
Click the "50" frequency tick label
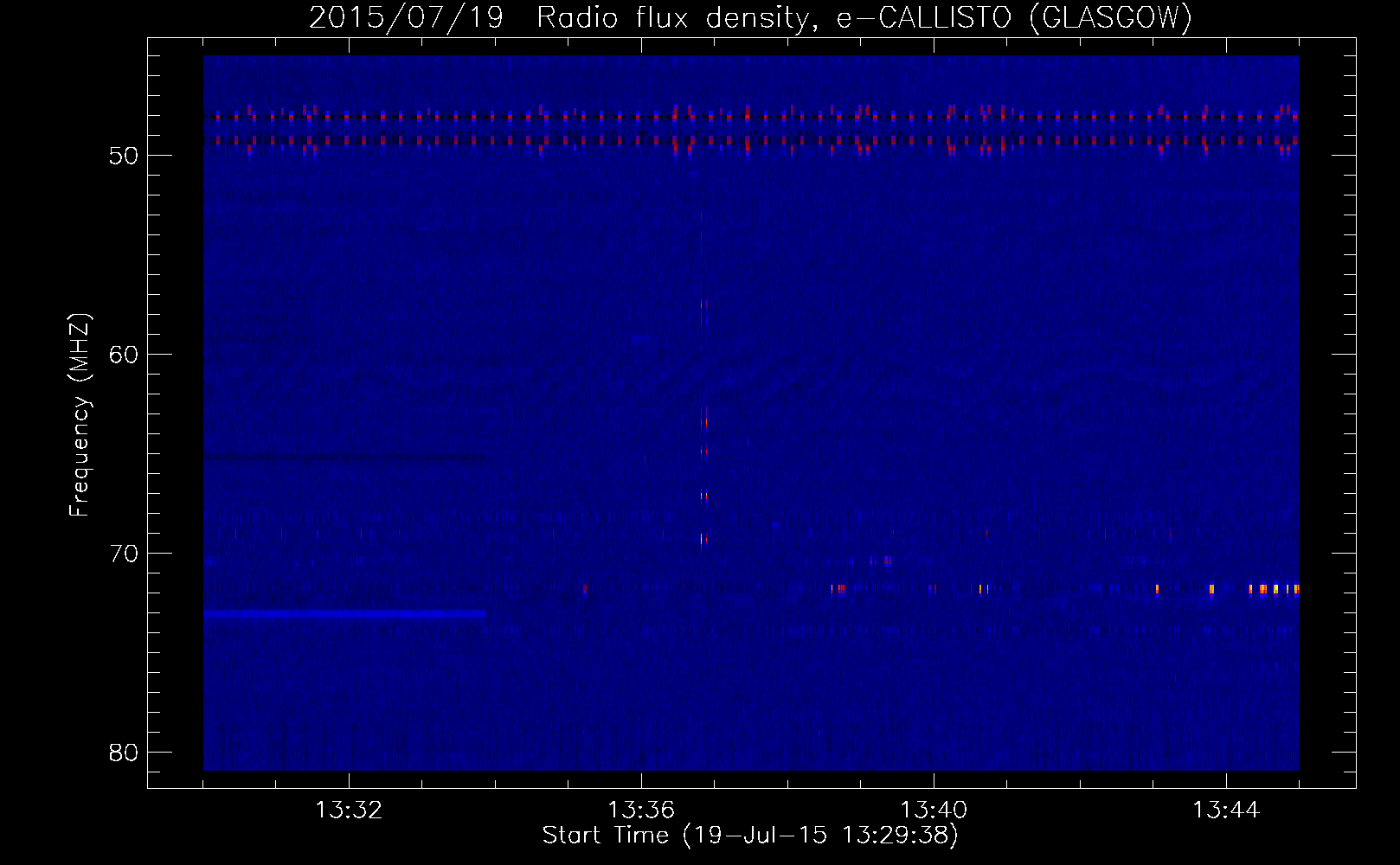125,156
